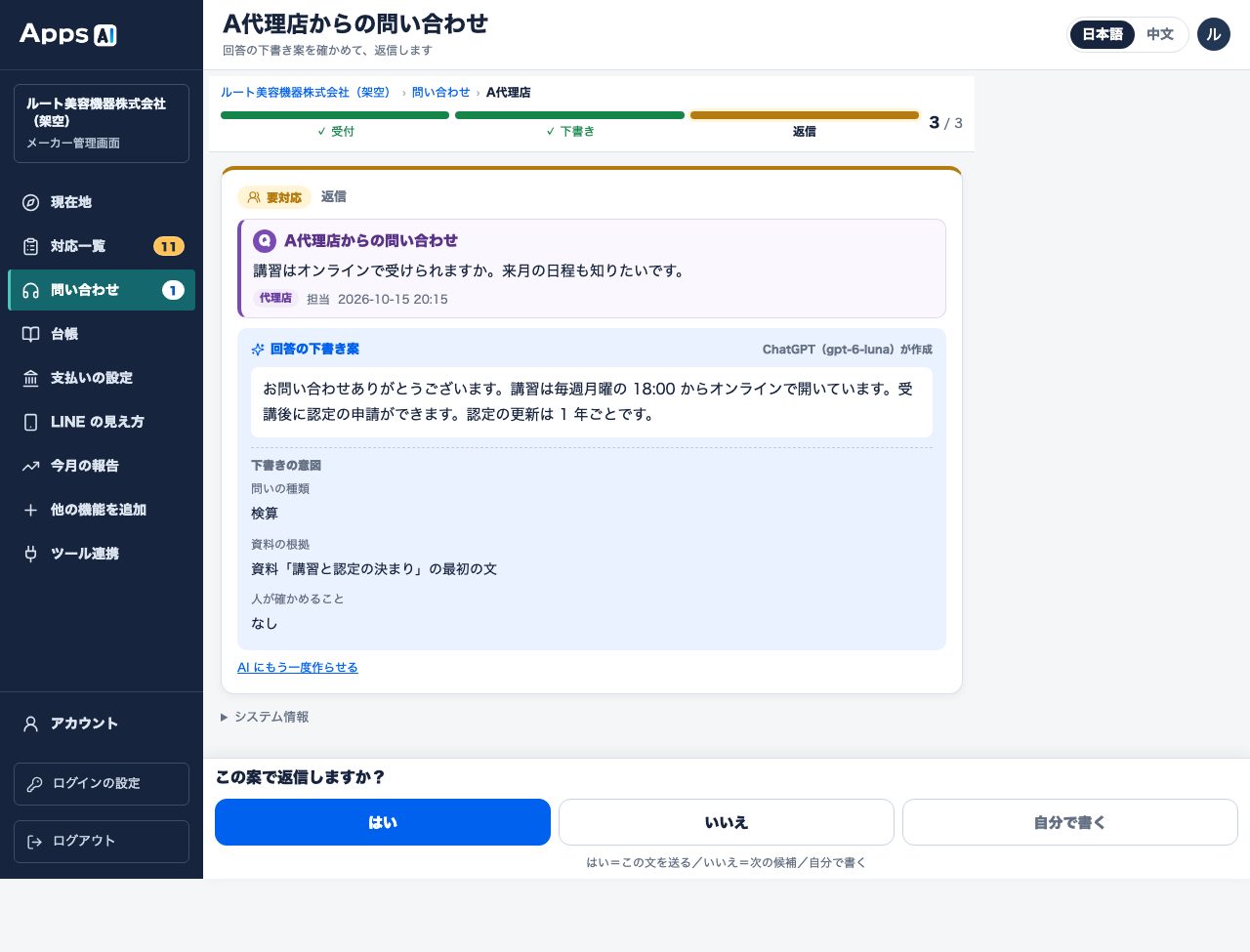
Task: Click the timestamp 2026-10-15 20:15
Action: click(x=393, y=300)
